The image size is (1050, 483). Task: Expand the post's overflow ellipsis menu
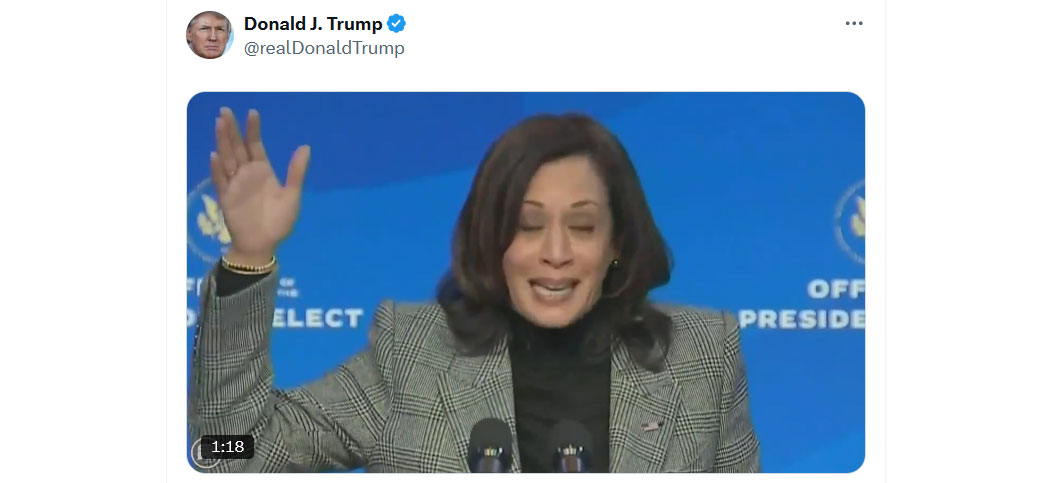click(854, 23)
